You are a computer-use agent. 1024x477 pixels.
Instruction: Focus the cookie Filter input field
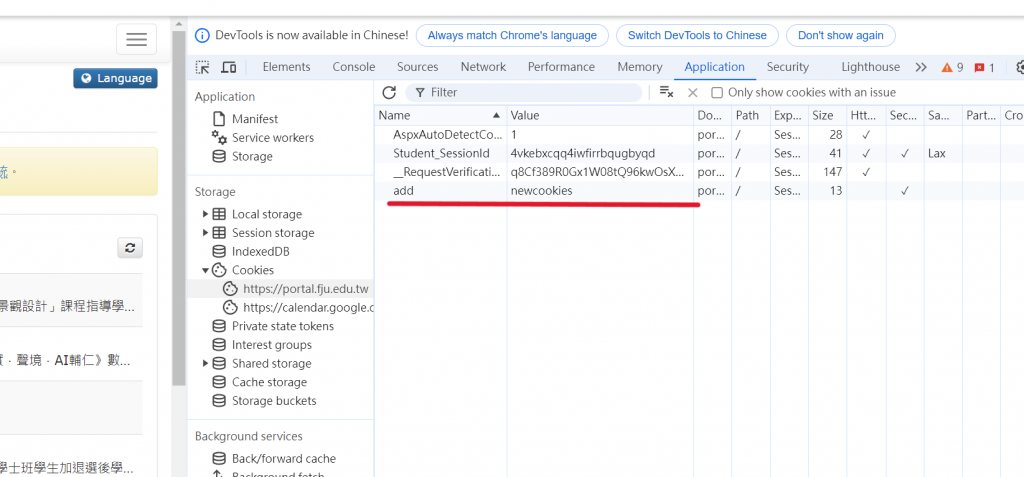(524, 92)
